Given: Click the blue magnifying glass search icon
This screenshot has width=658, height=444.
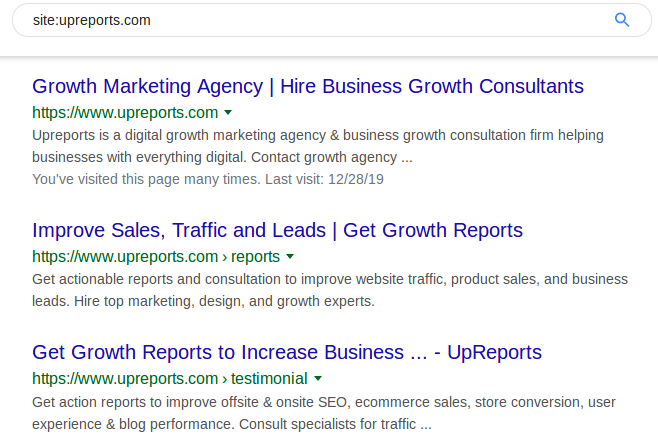Looking at the screenshot, I should click(x=622, y=20).
